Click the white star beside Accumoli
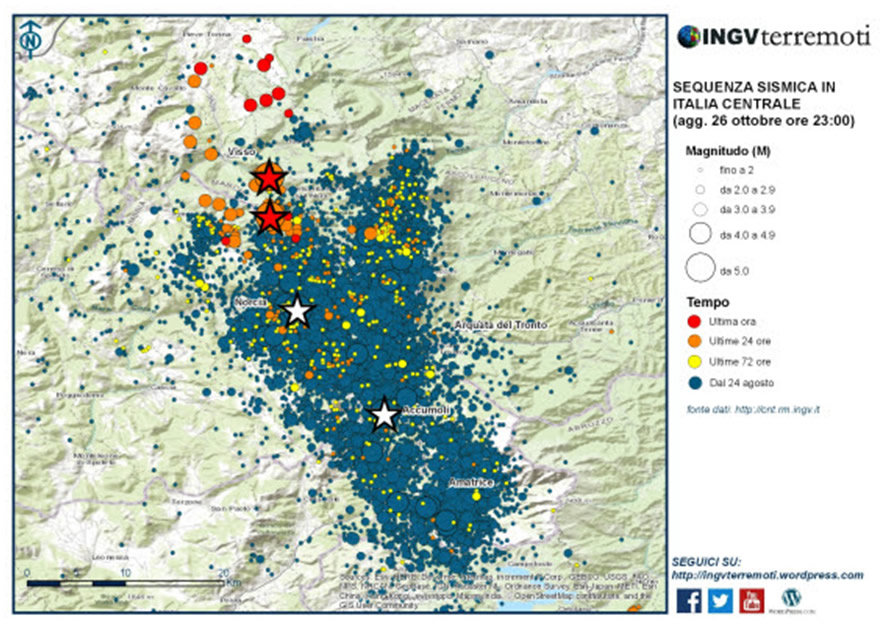This screenshot has height=629, width=885. click(384, 415)
